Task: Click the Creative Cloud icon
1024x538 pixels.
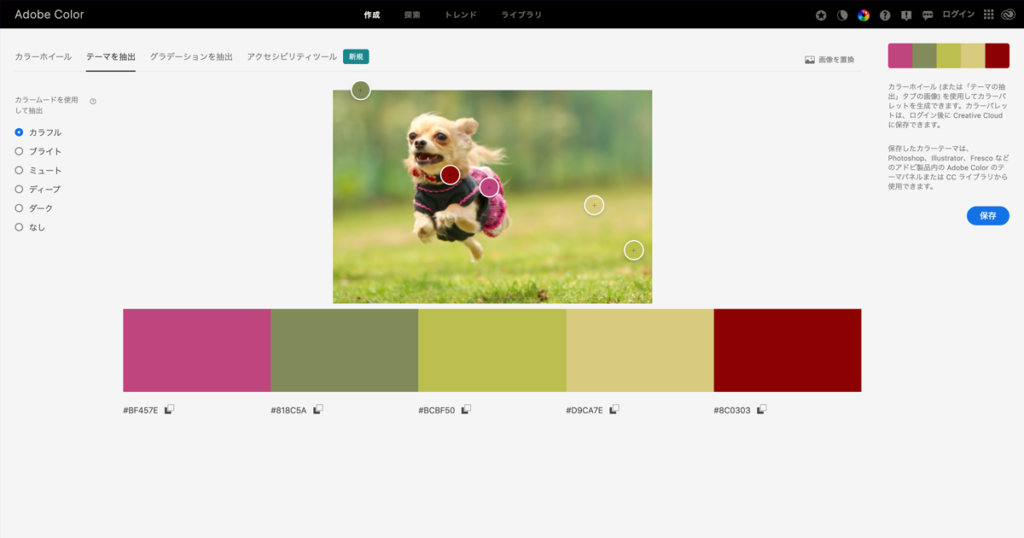Action: (x=1008, y=15)
